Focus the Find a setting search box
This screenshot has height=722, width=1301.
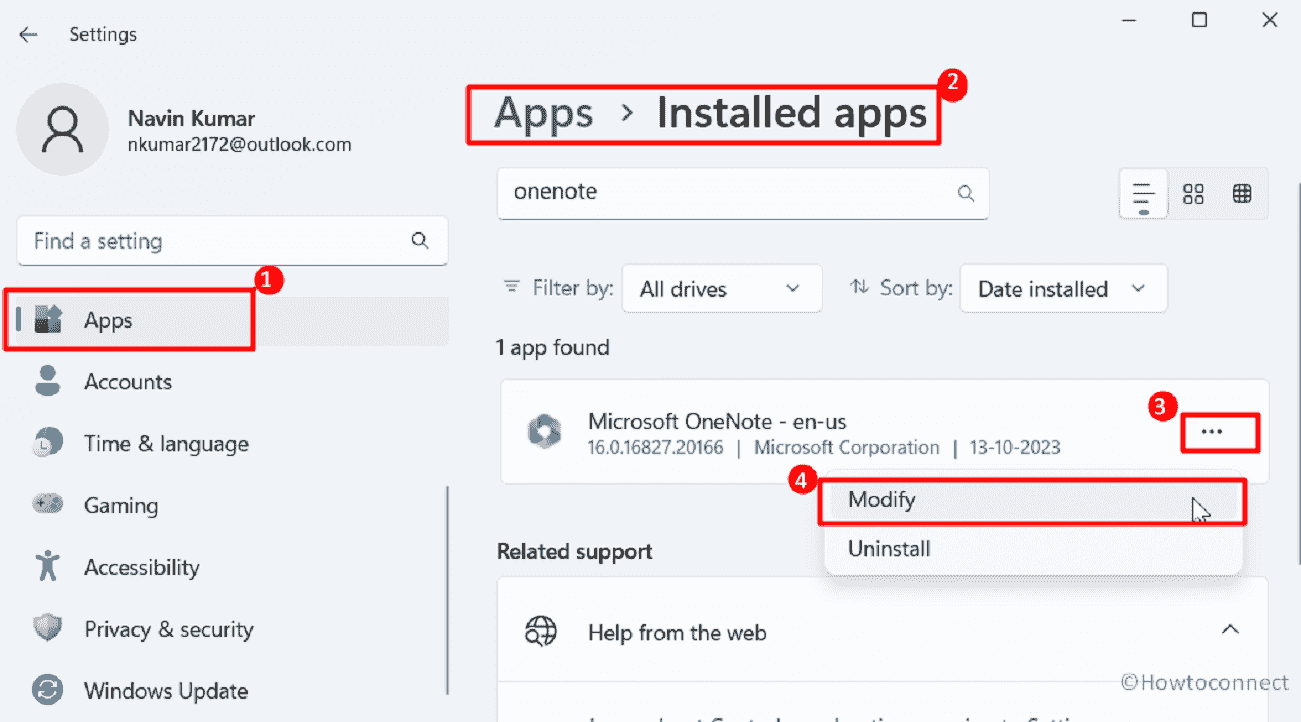[233, 241]
